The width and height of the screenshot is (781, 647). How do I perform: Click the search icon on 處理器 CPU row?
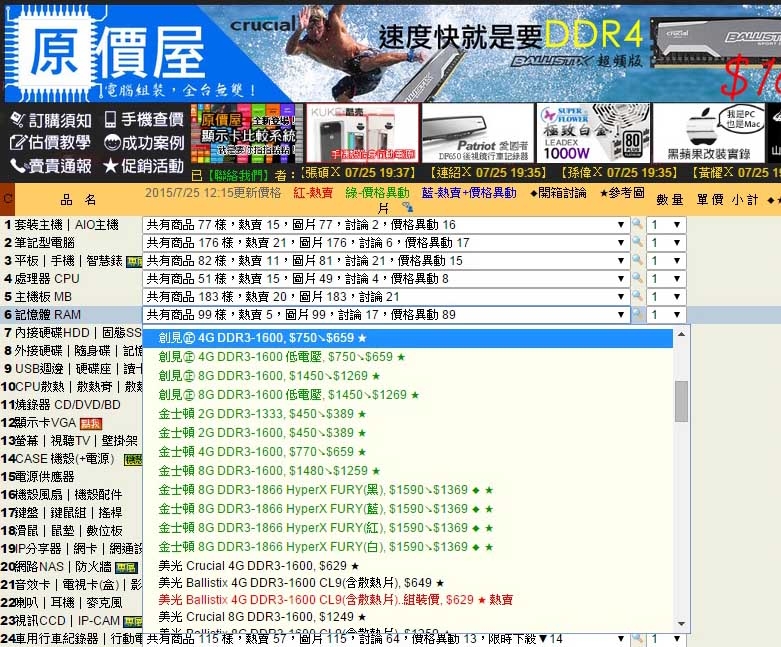pos(637,278)
